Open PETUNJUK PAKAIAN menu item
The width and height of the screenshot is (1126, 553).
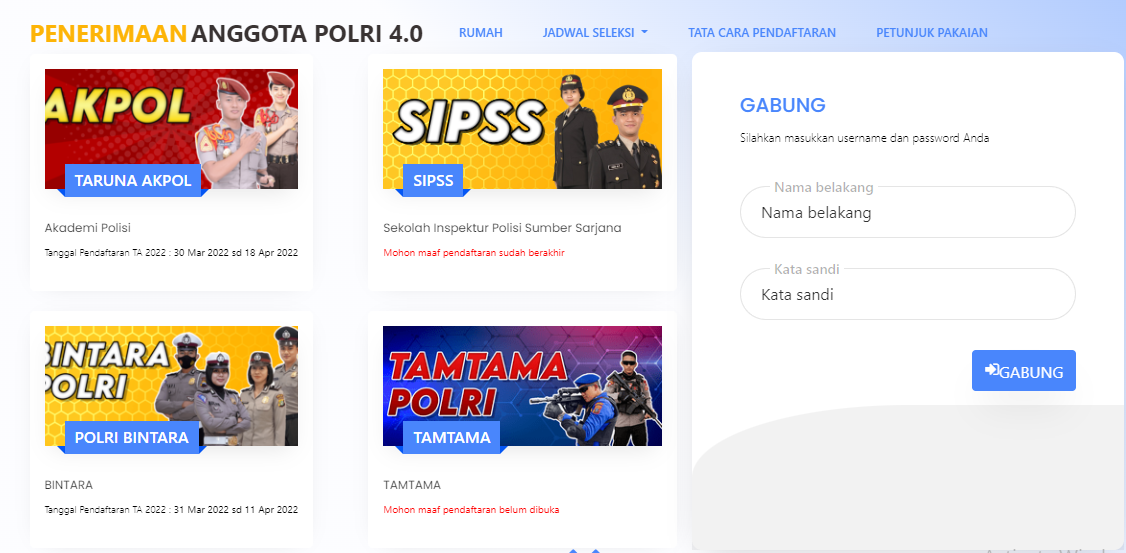[931, 32]
